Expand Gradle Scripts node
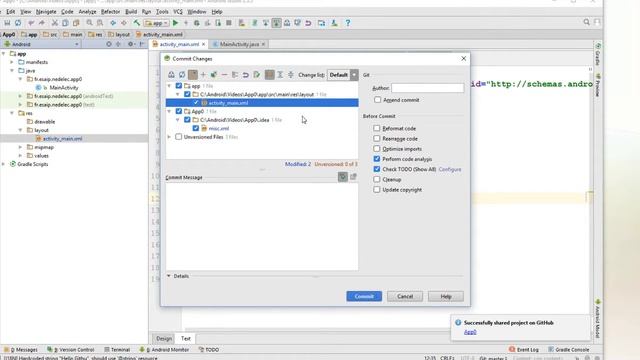The image size is (640, 360). pyautogui.click(x=4, y=164)
